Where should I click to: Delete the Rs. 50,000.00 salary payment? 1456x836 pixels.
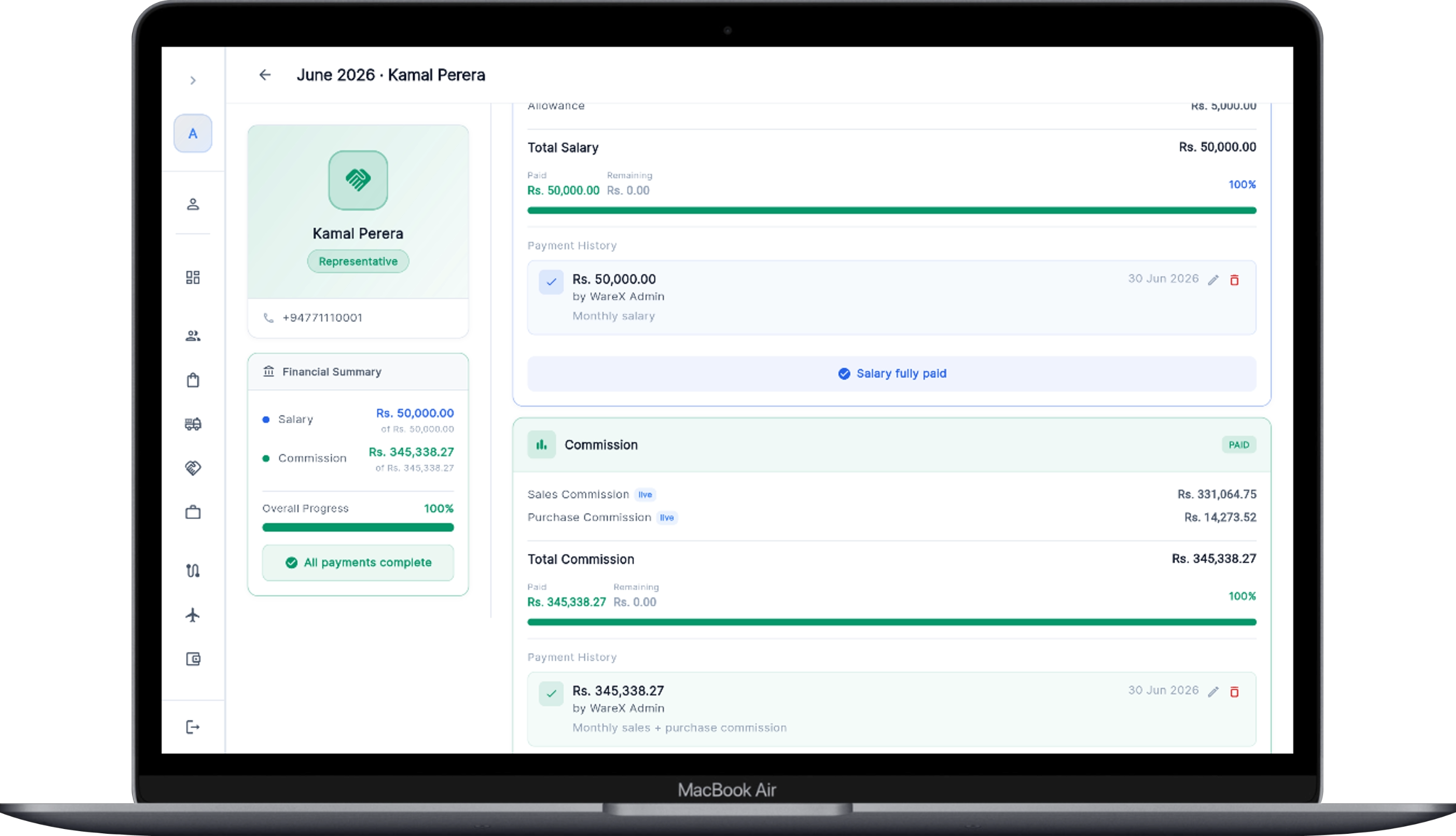tap(1235, 280)
